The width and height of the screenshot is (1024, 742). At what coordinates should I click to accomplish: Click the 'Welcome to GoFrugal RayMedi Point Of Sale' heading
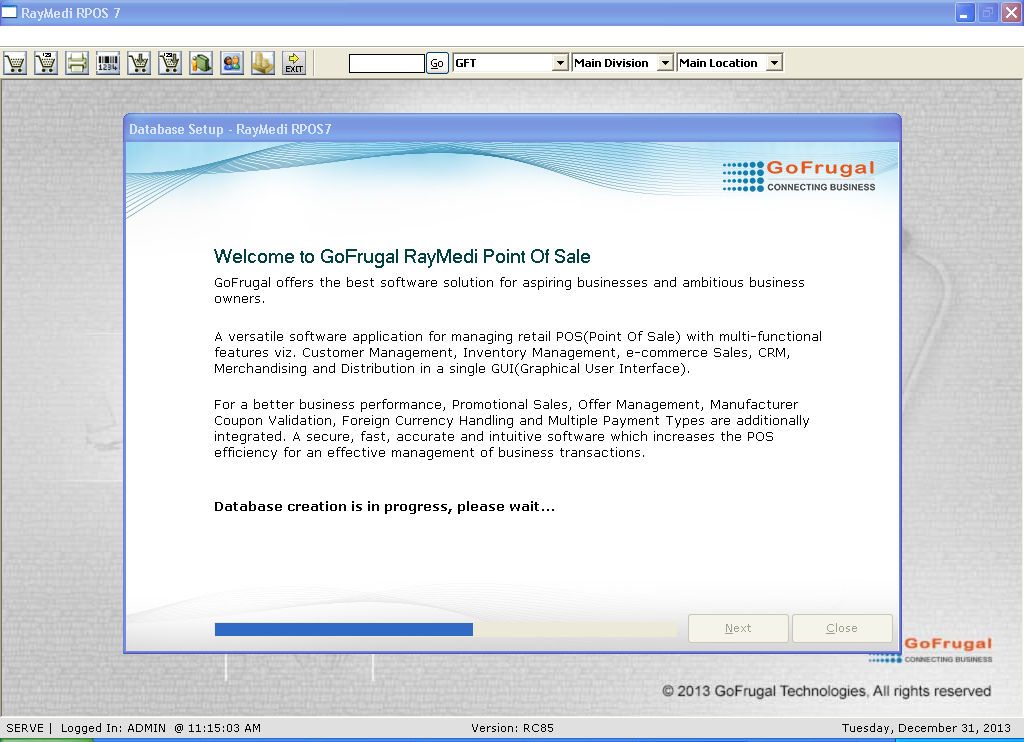[402, 256]
